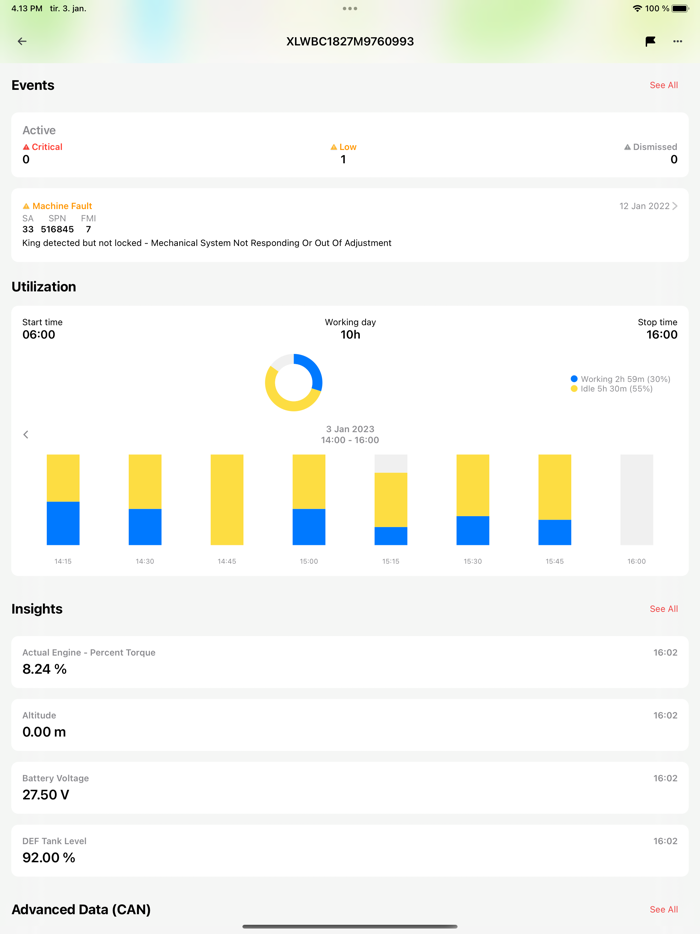Select the 15:15 utilization bar

391,500
